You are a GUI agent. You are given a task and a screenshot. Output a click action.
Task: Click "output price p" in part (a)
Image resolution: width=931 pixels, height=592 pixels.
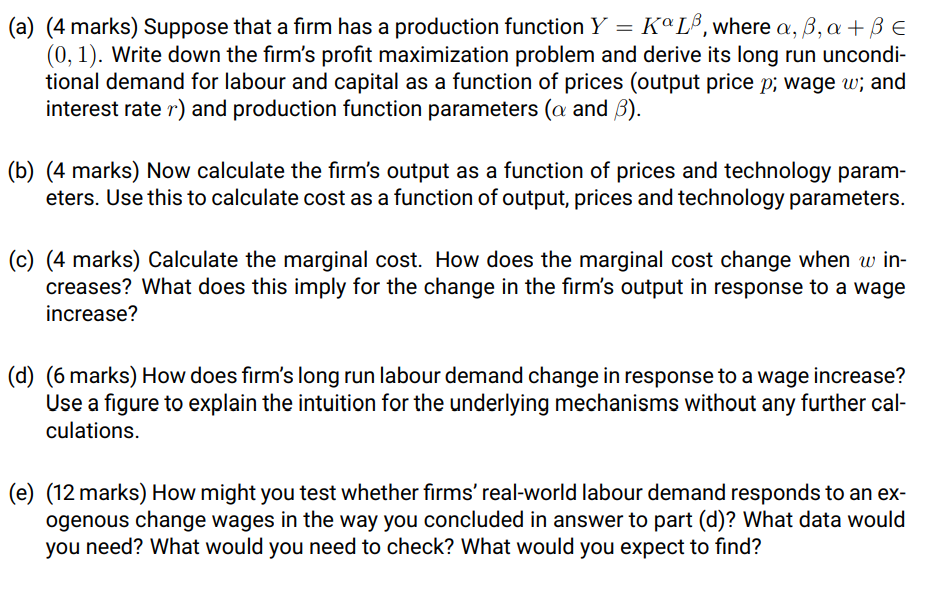pyautogui.click(x=706, y=82)
